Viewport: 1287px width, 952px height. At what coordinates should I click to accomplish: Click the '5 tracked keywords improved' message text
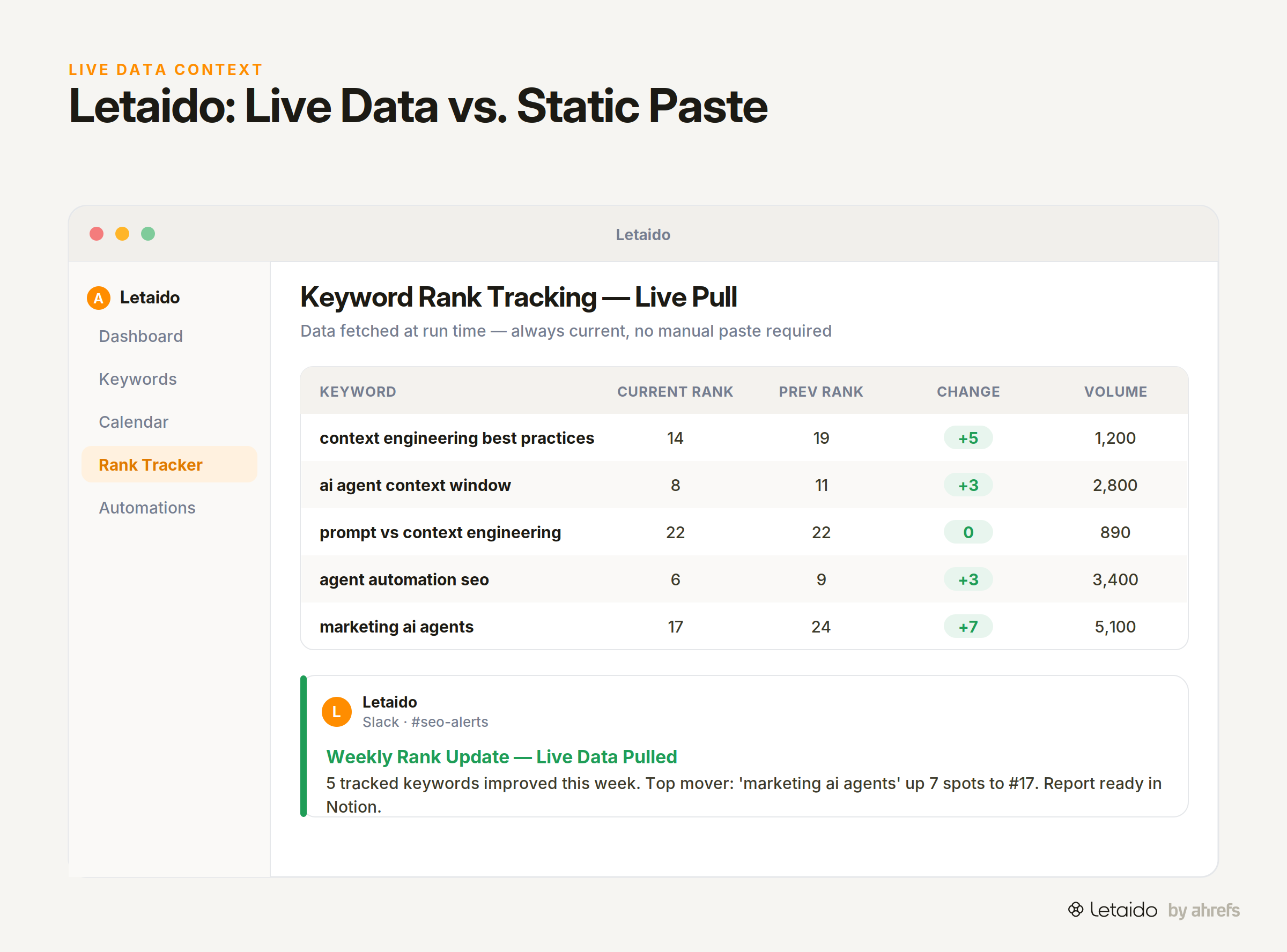743,795
